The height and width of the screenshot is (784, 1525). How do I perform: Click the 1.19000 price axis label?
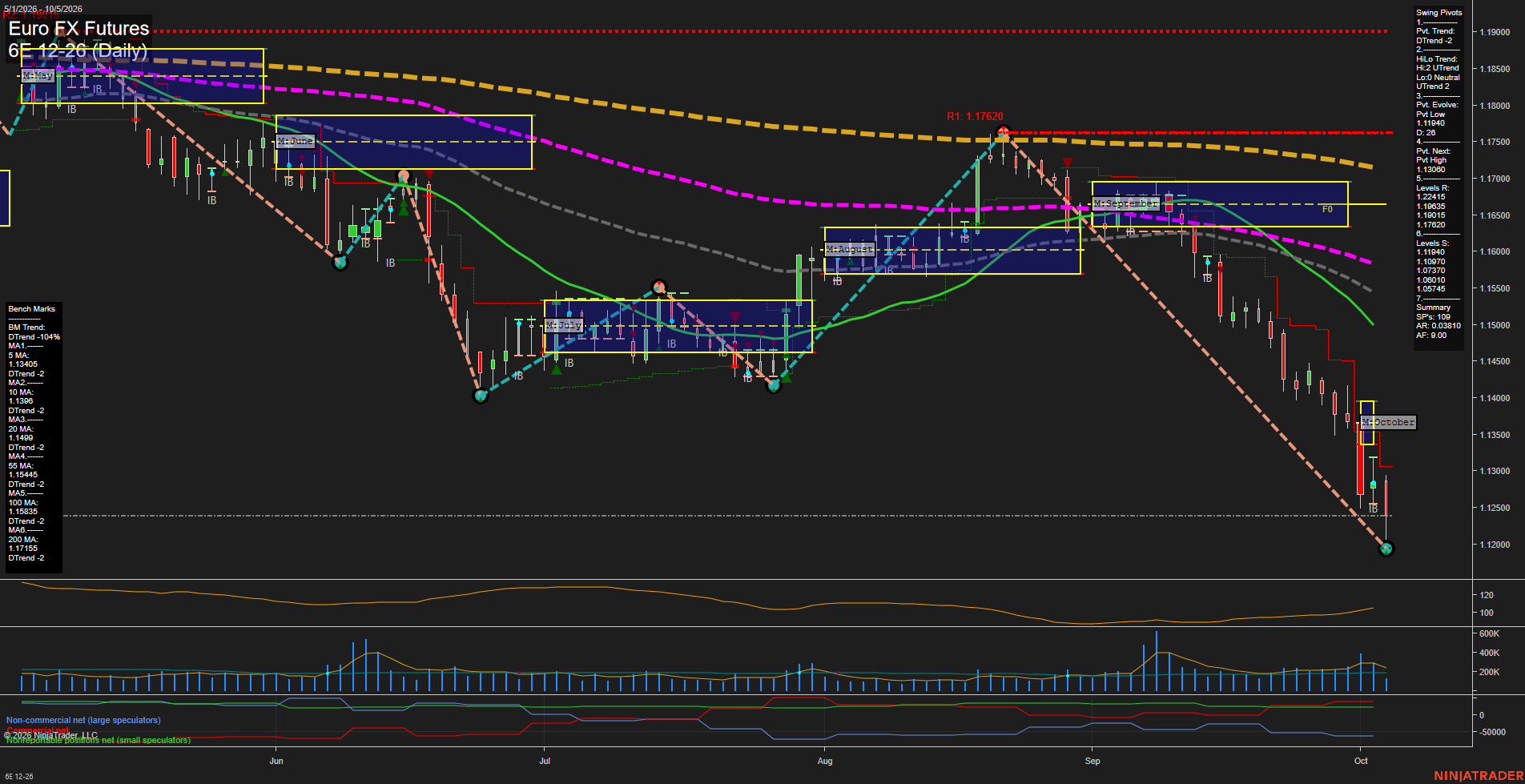pos(1495,33)
